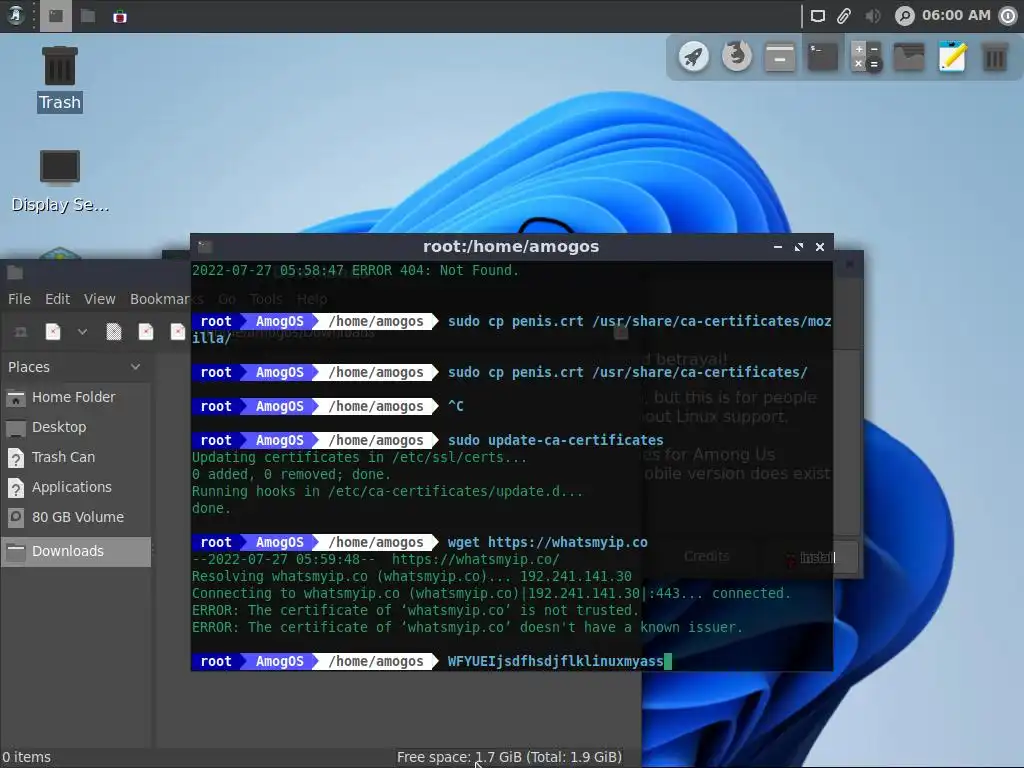
Task: Click greyed leftmost toolbar icon in file manager
Action: click(21, 332)
